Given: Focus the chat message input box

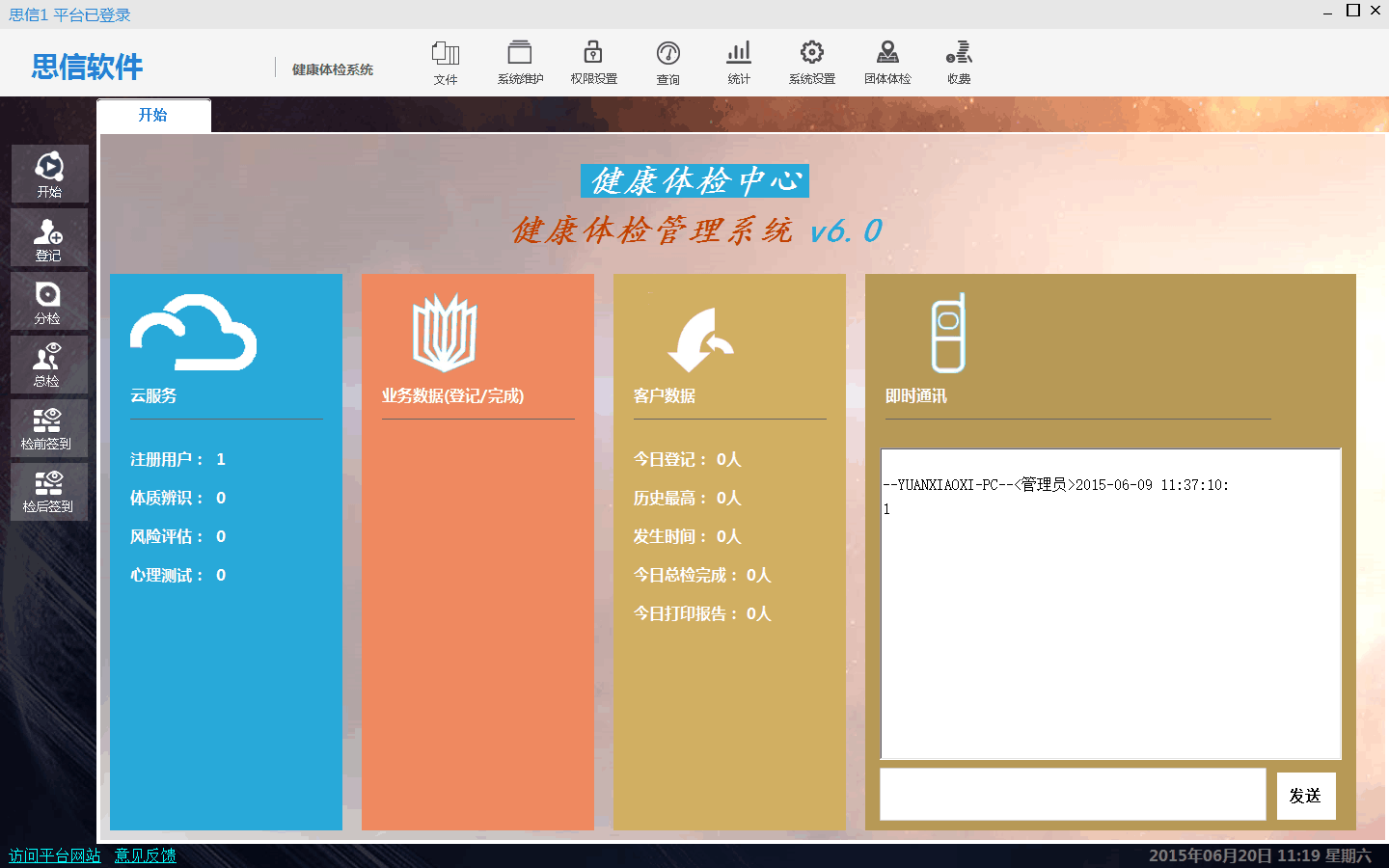Looking at the screenshot, I should click(x=1072, y=795).
